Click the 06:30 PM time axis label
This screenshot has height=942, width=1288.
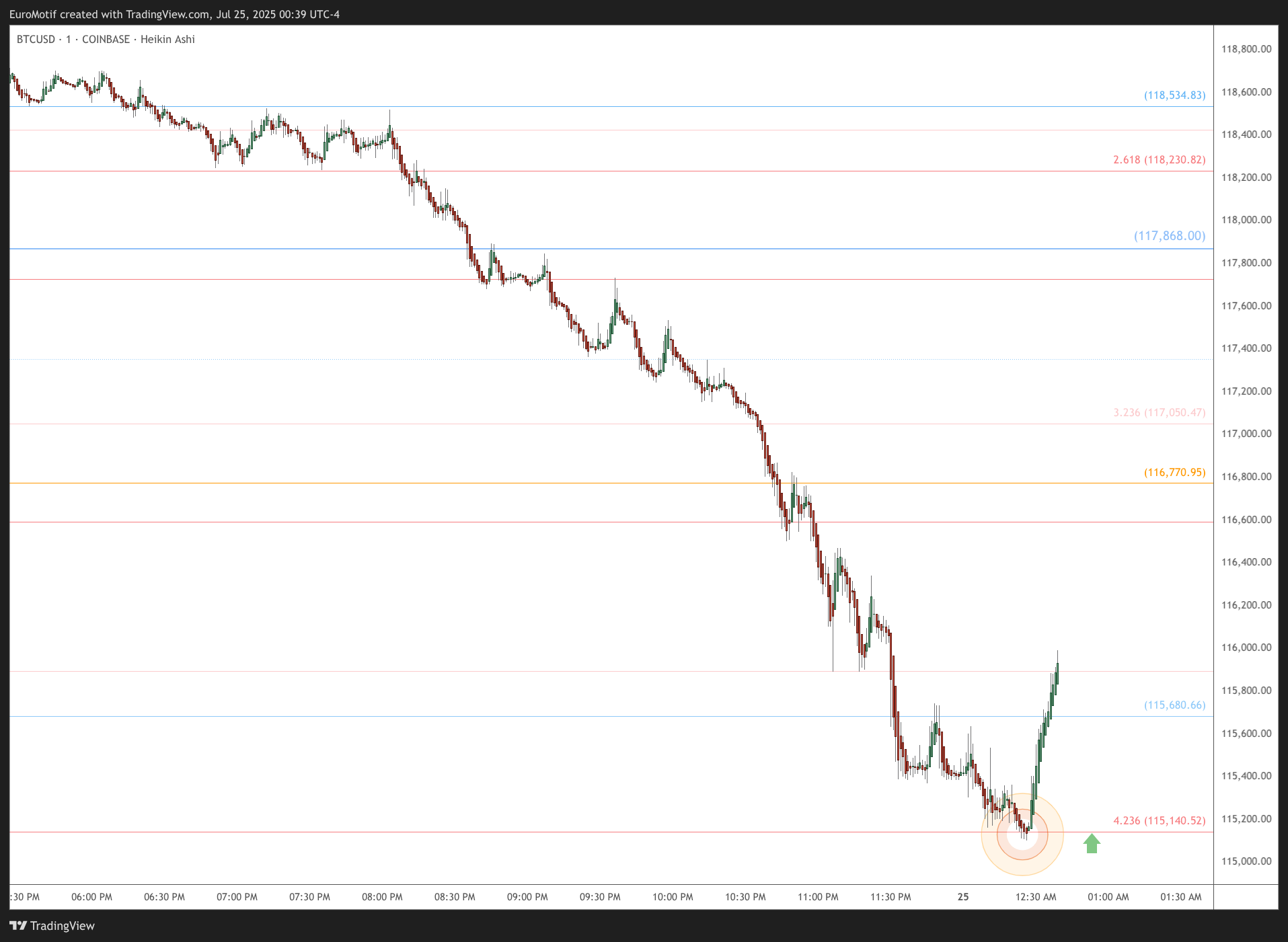point(164,897)
